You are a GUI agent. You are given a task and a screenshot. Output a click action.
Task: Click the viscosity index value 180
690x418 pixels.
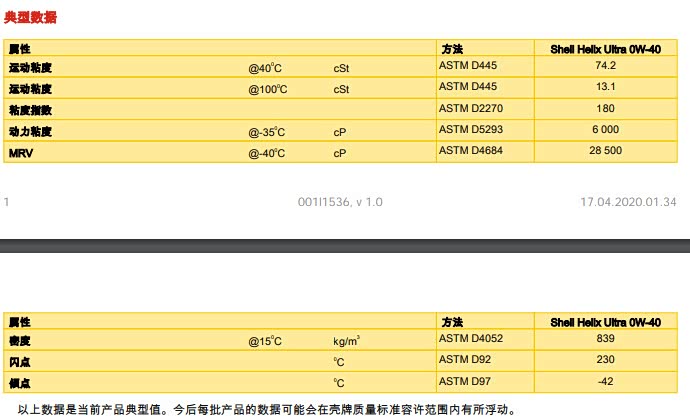pyautogui.click(x=606, y=108)
